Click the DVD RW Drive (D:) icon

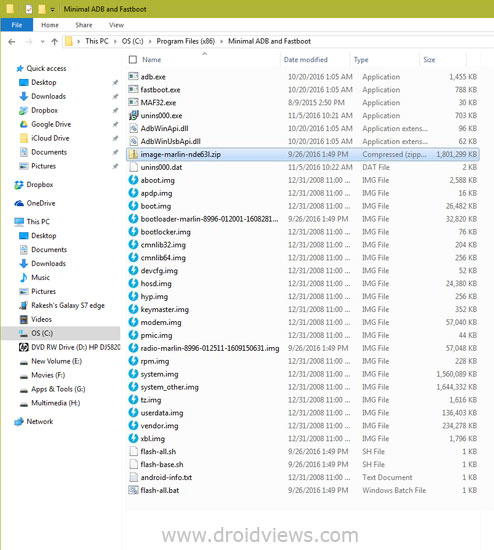[24, 347]
